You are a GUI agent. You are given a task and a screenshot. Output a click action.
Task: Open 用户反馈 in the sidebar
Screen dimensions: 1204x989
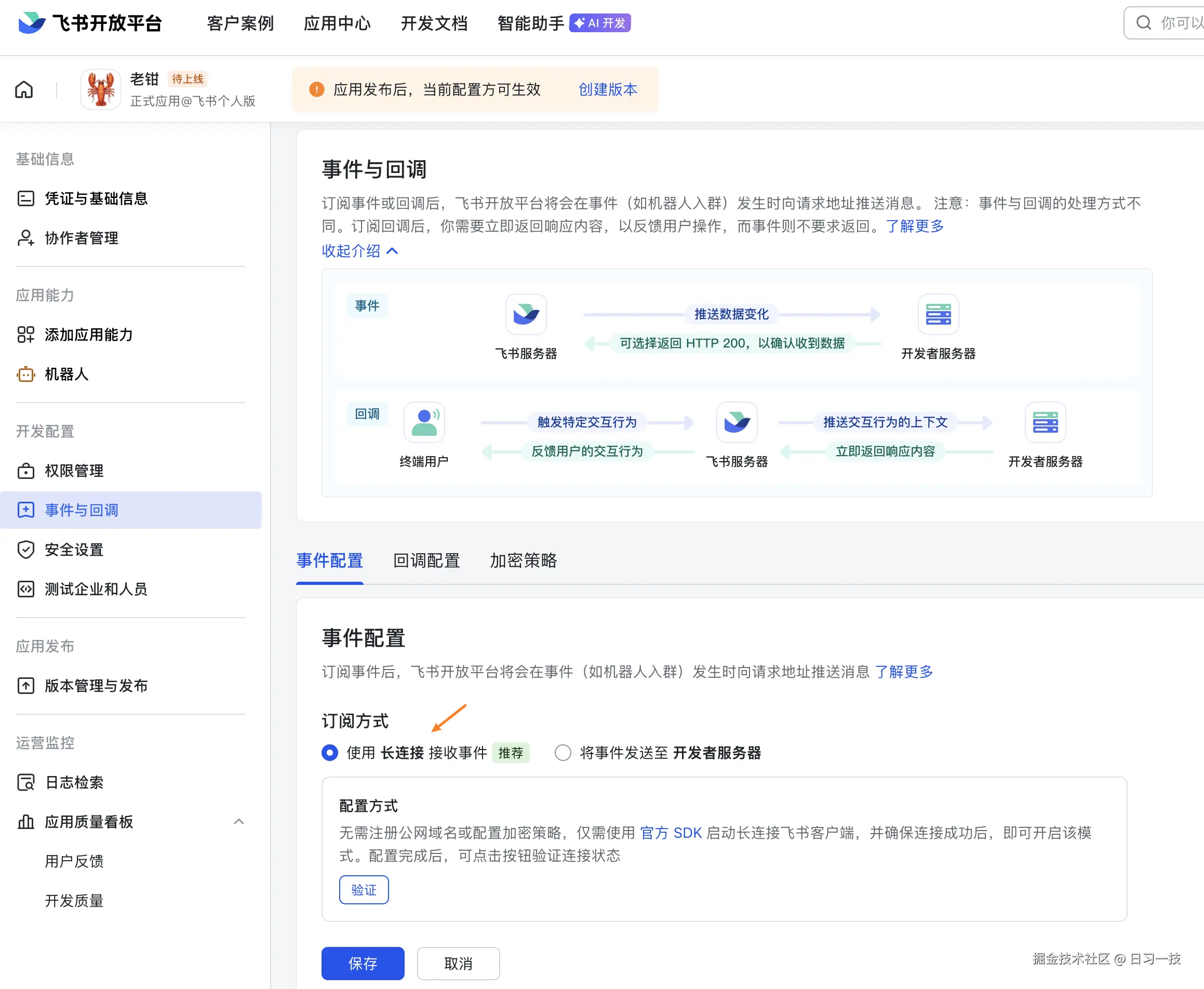point(74,861)
